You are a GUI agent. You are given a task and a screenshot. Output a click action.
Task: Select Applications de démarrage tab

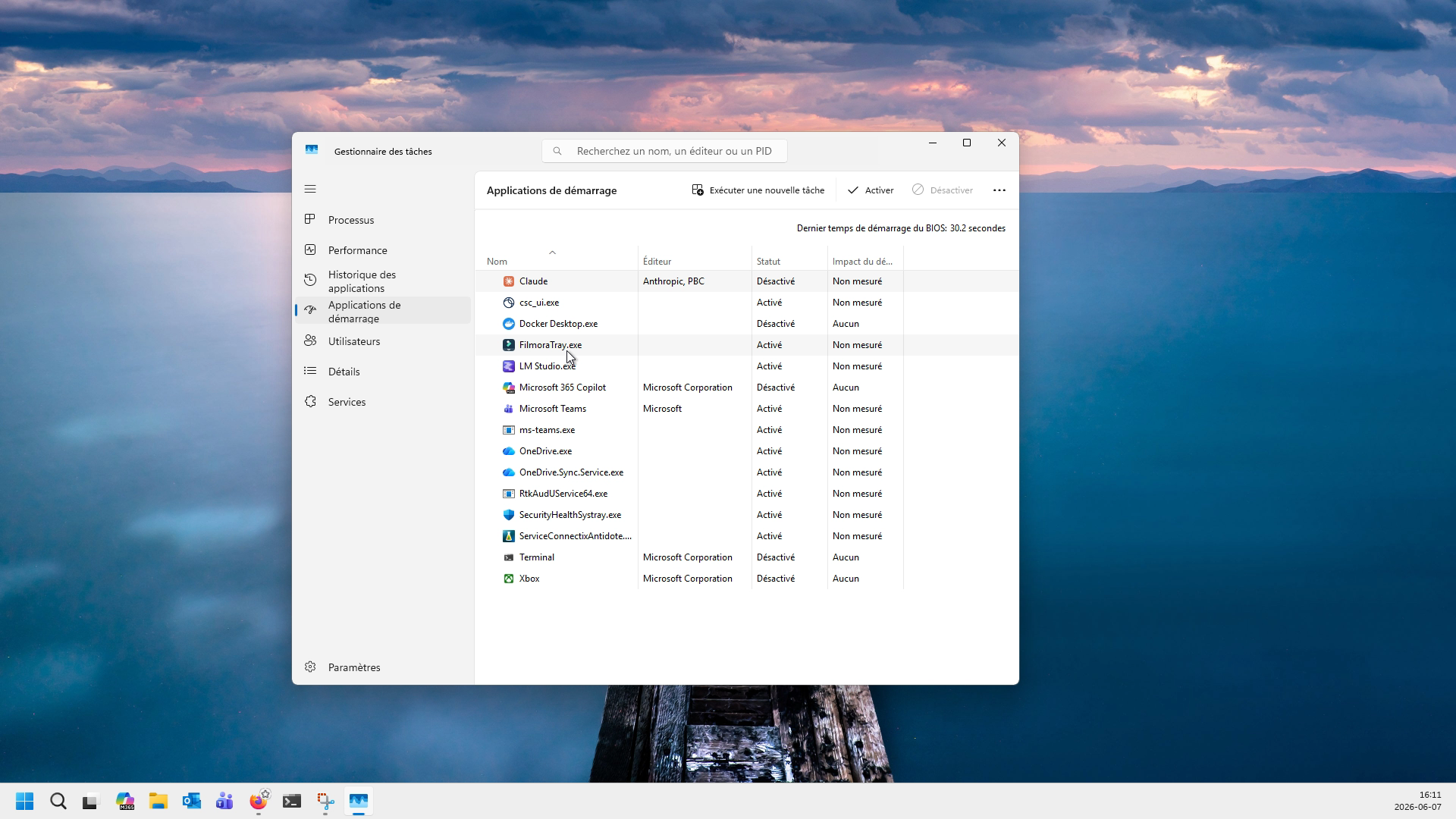point(383,311)
